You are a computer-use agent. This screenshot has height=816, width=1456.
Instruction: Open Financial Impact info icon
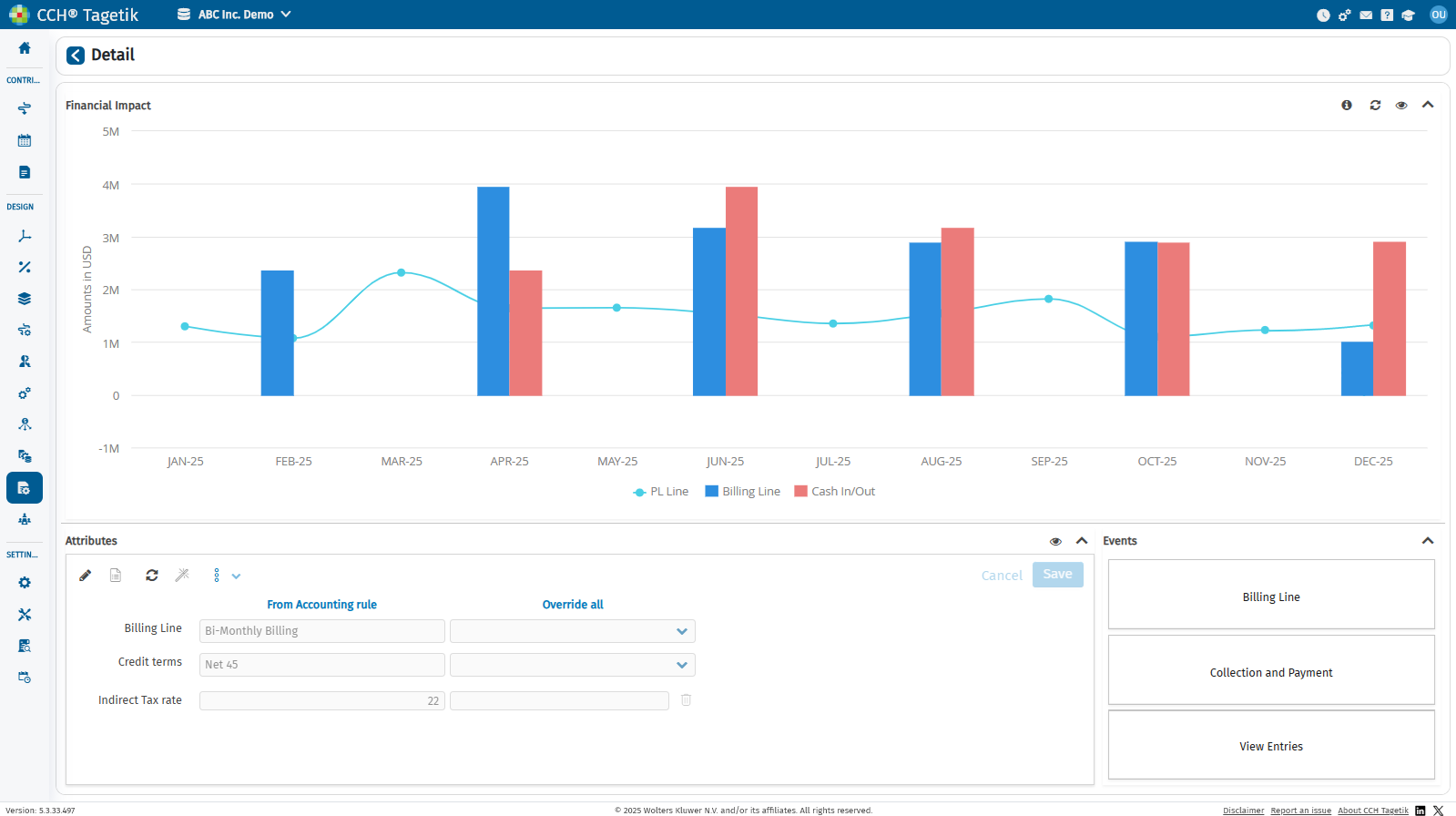tap(1347, 106)
